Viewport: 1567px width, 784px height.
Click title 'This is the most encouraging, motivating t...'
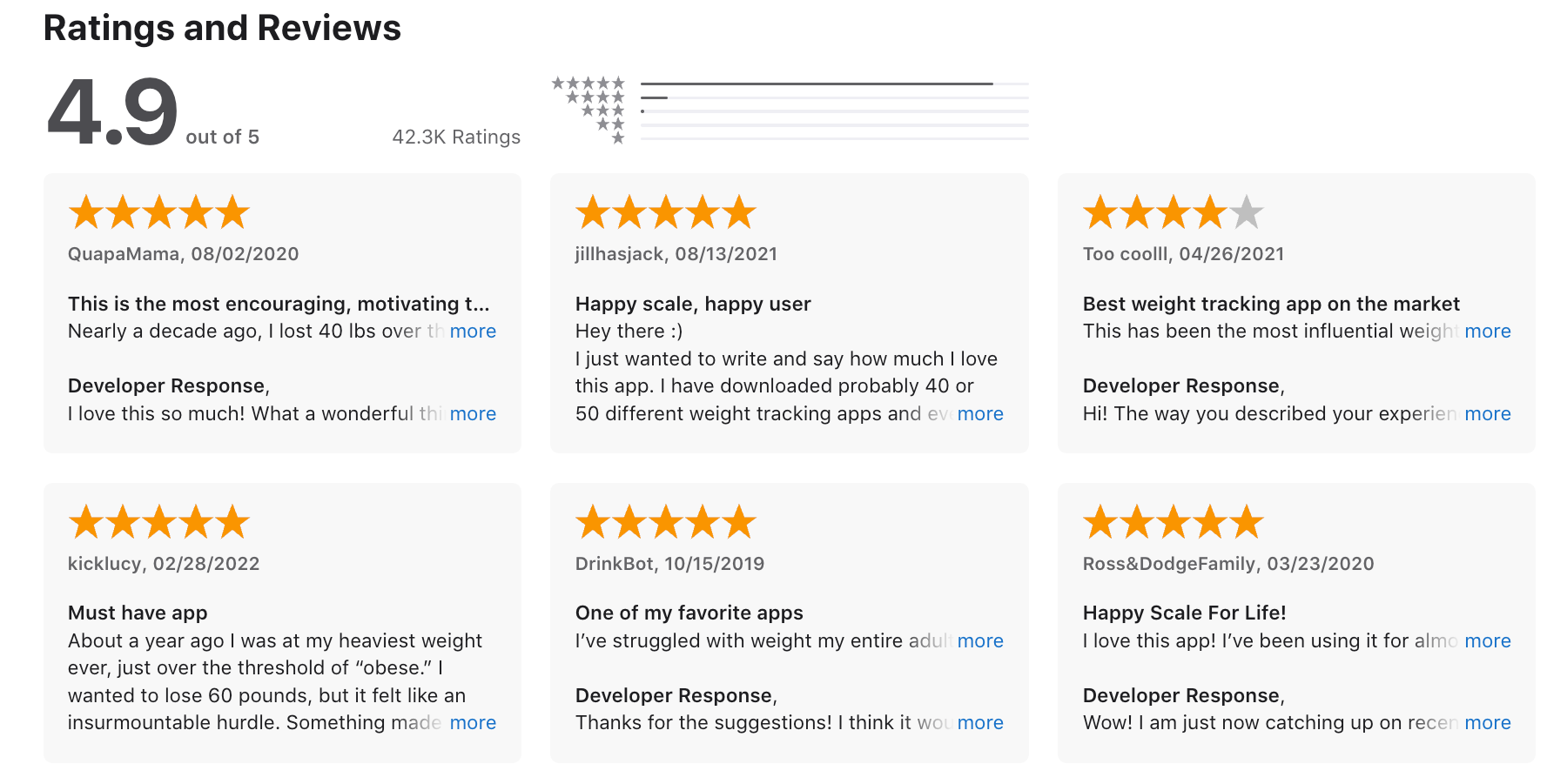pos(279,305)
